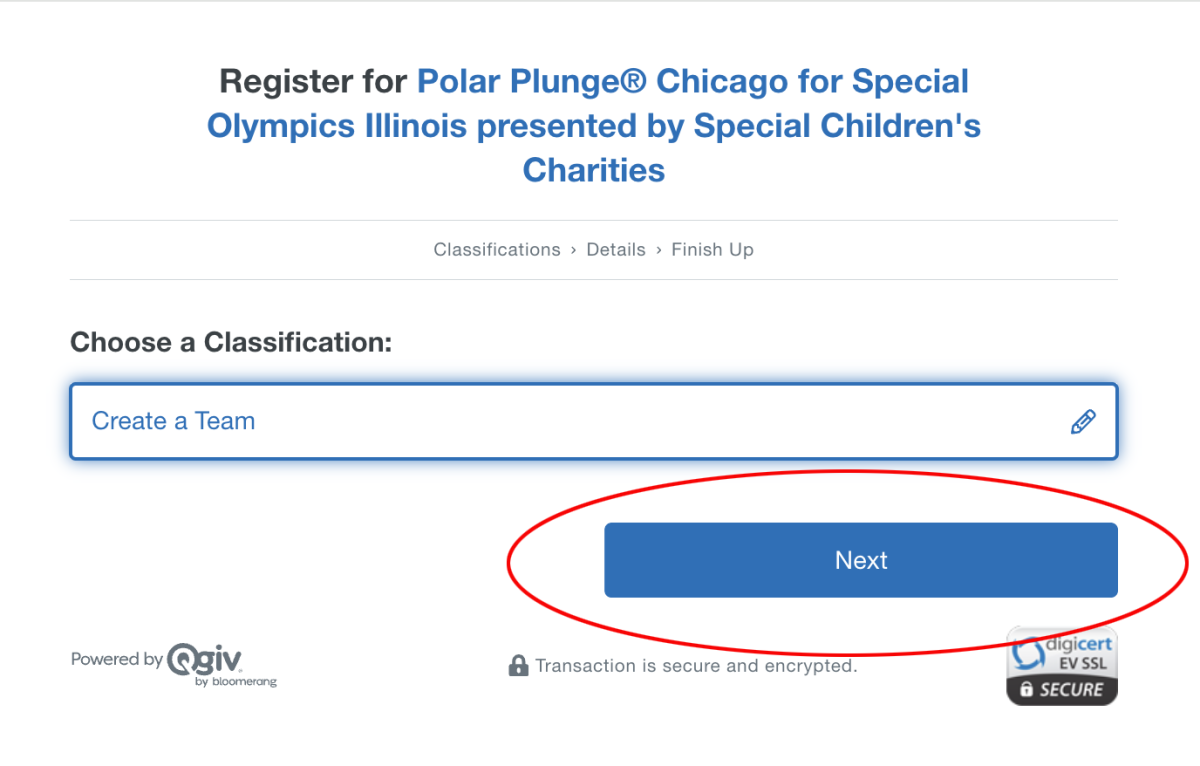
Task: Go to the Classifications step
Action: tap(496, 250)
